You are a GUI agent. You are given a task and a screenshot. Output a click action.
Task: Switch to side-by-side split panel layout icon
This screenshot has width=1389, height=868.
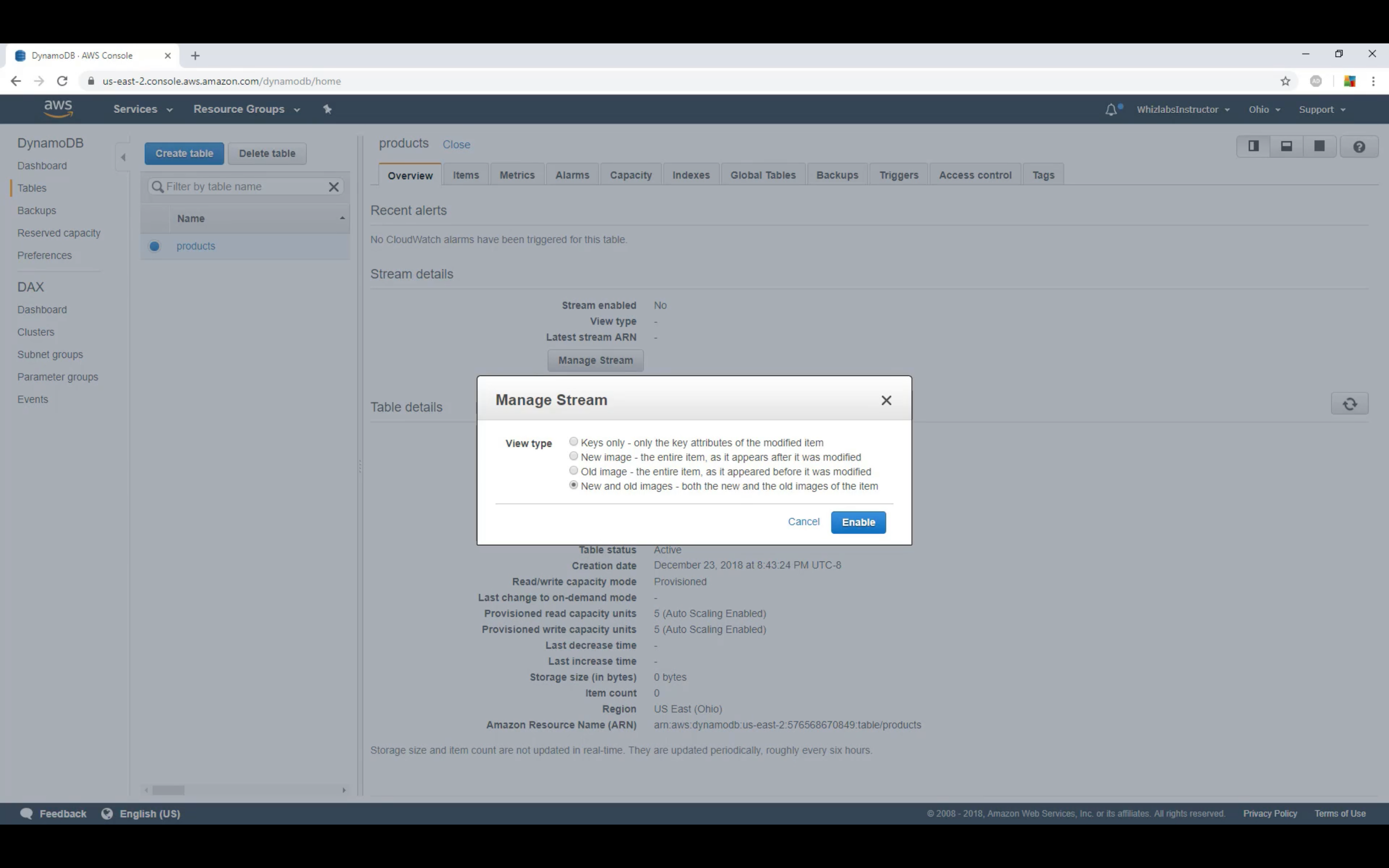click(1253, 146)
